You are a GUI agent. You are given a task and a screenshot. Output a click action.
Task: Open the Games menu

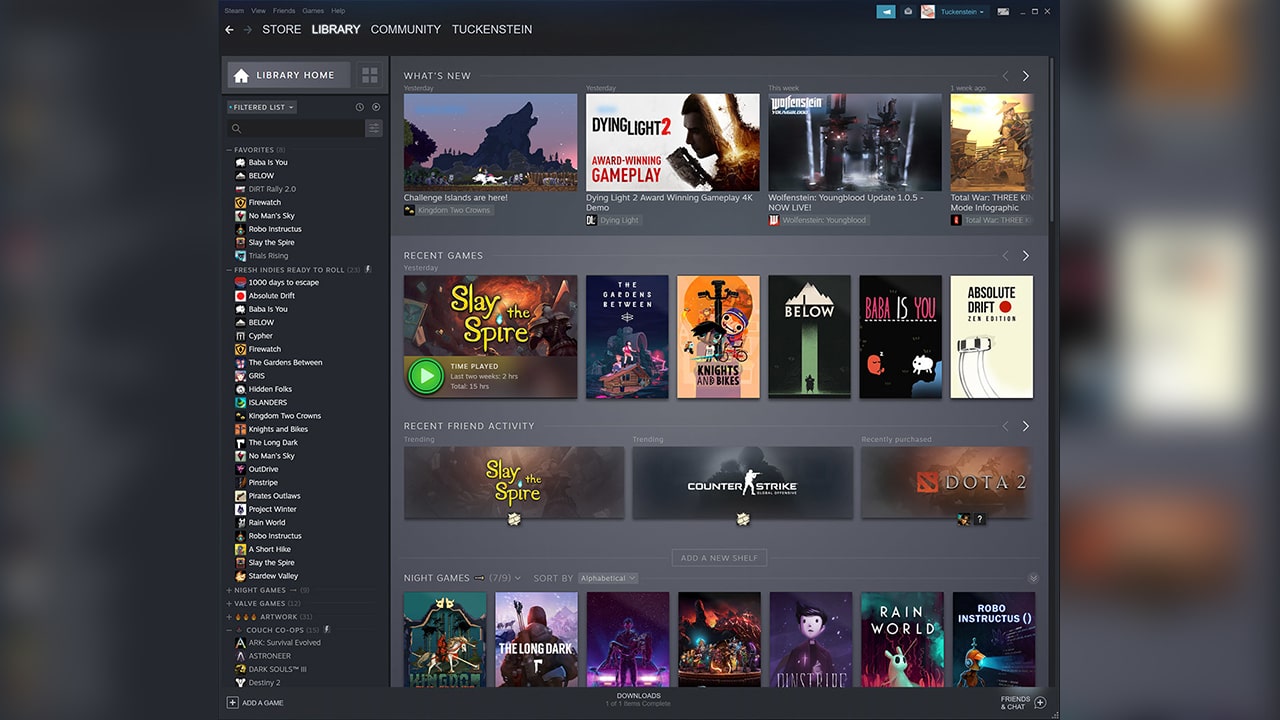[313, 11]
